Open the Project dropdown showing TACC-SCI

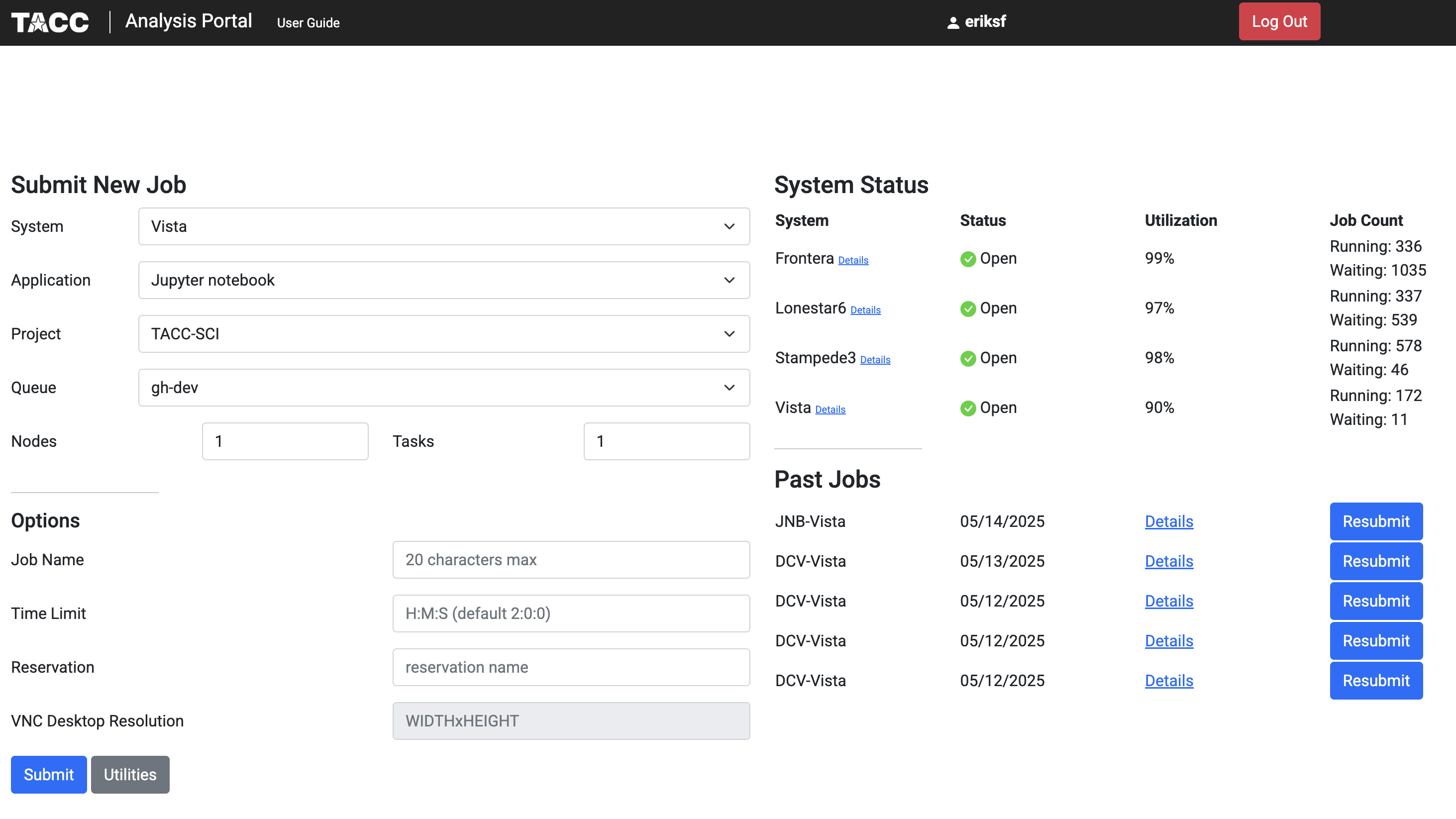(x=444, y=333)
